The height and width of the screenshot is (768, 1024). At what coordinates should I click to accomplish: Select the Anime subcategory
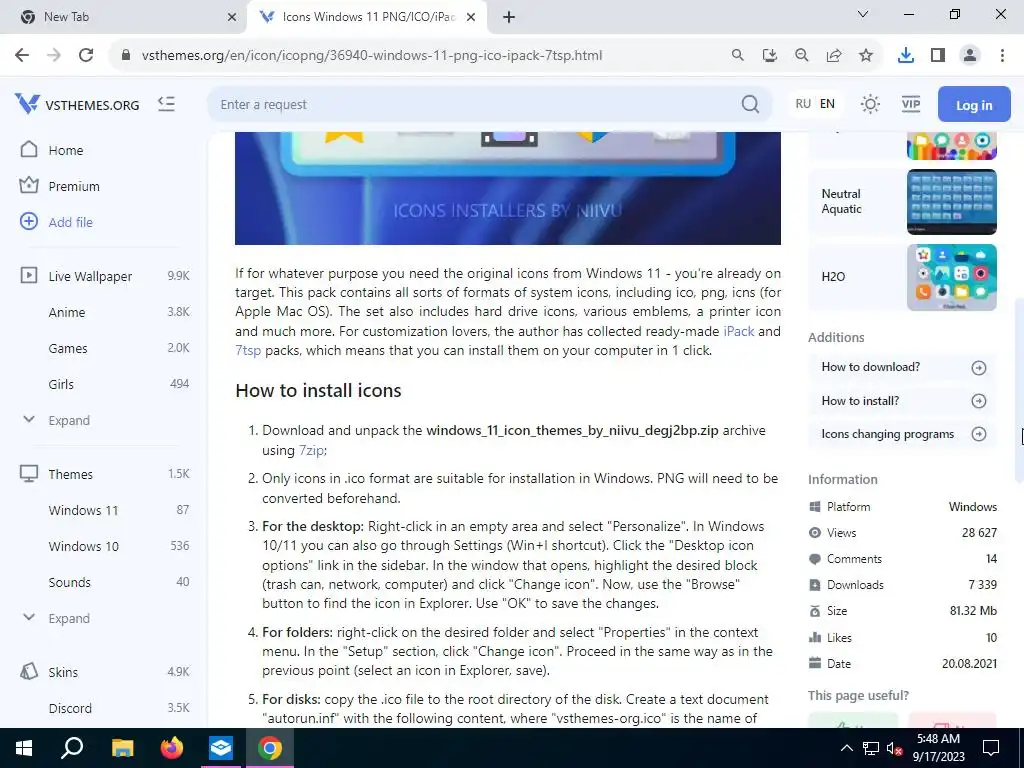coord(67,312)
